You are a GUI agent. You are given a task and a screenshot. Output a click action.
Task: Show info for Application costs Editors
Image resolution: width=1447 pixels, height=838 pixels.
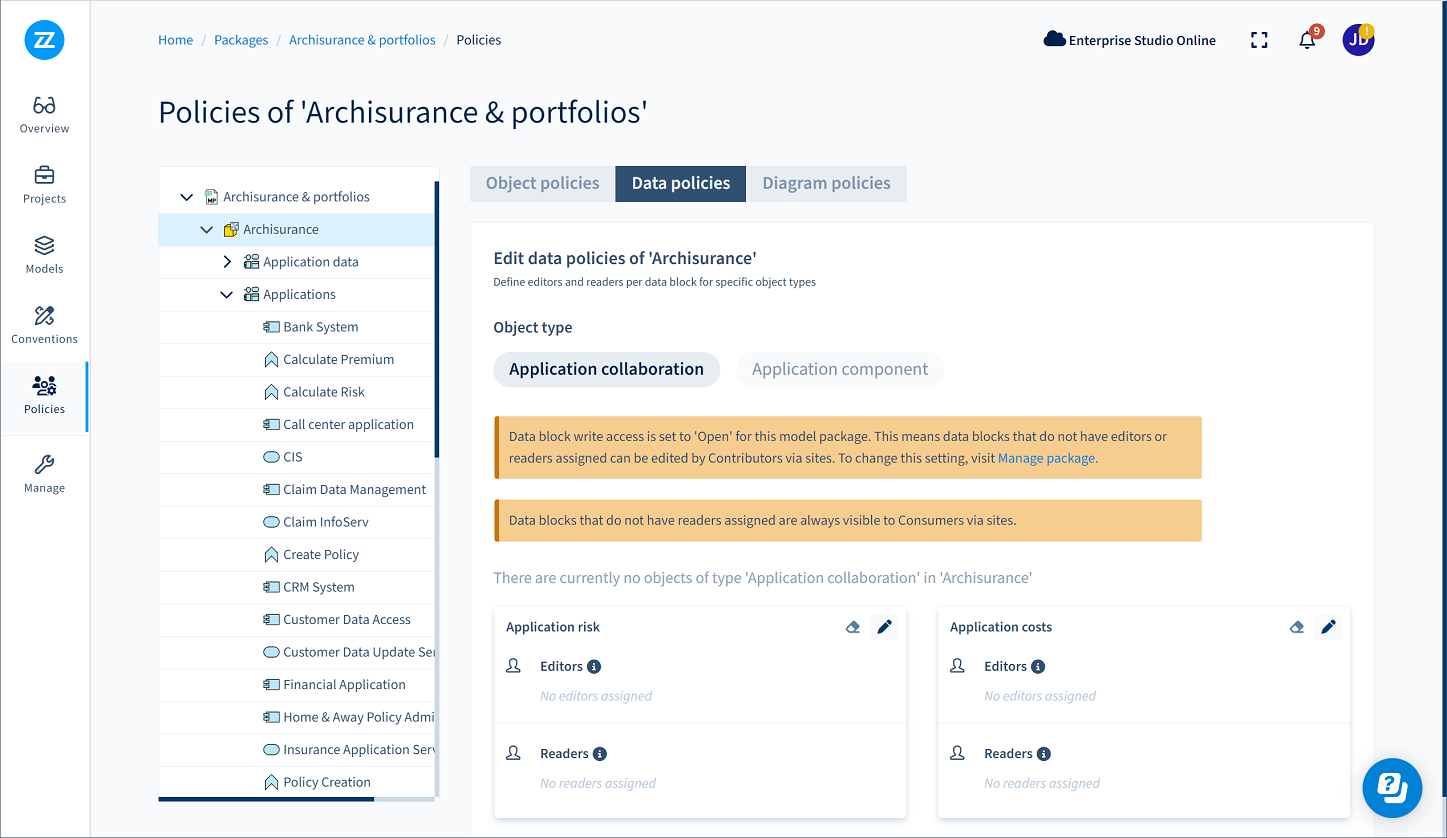pos(1038,667)
